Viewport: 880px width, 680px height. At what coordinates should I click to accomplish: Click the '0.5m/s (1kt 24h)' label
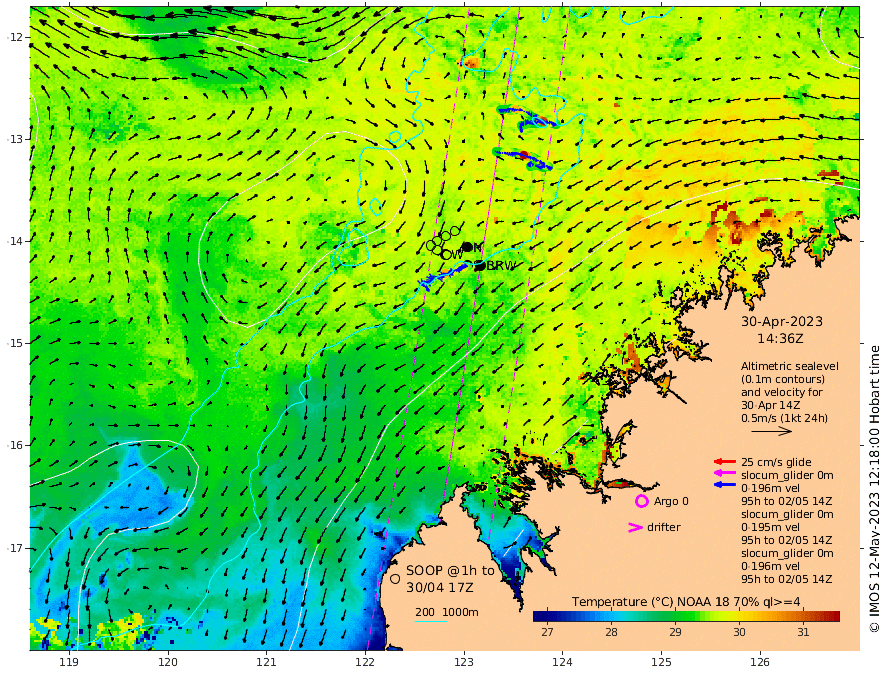(784, 418)
